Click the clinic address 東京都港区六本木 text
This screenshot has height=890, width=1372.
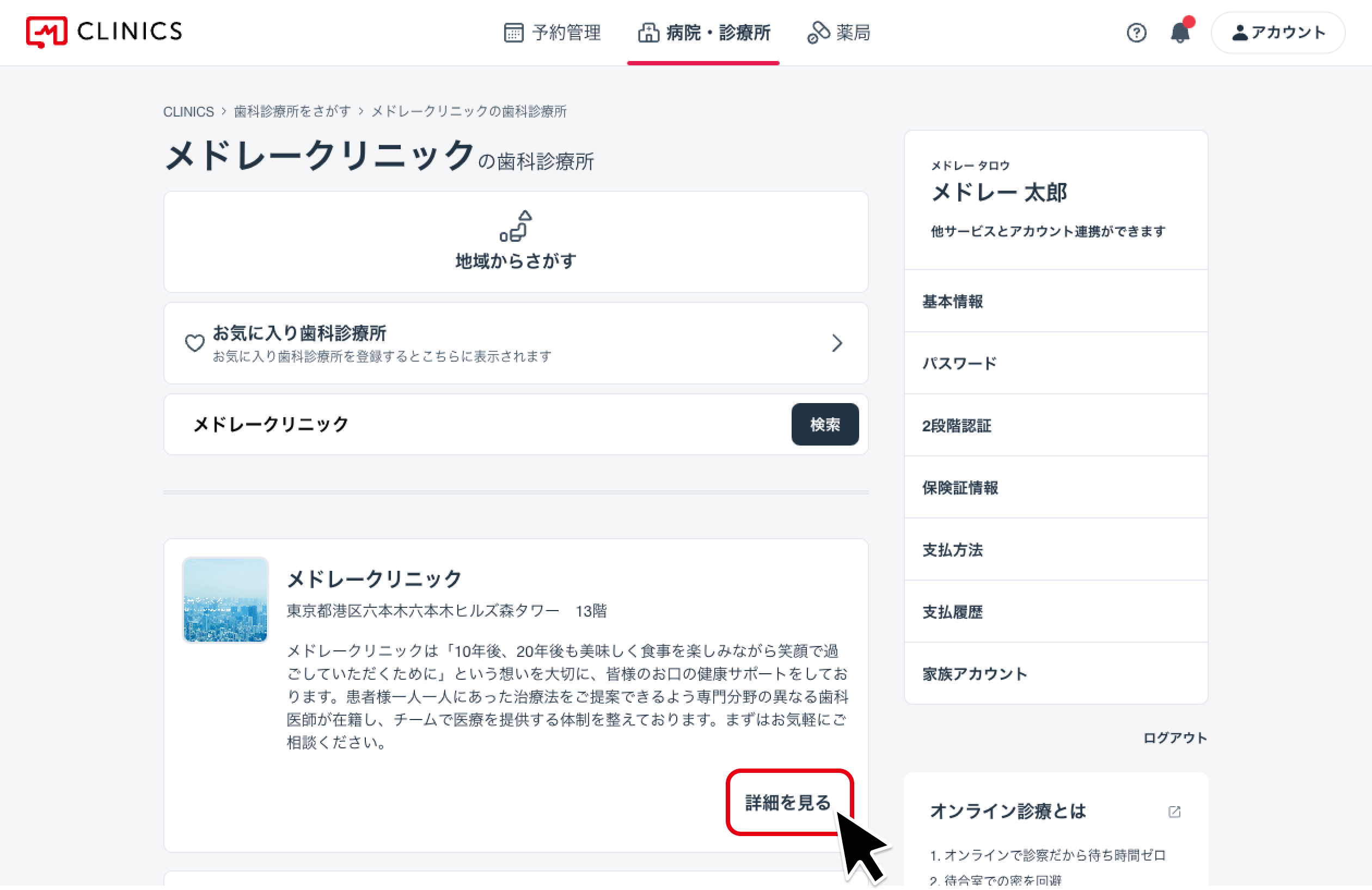coord(447,611)
